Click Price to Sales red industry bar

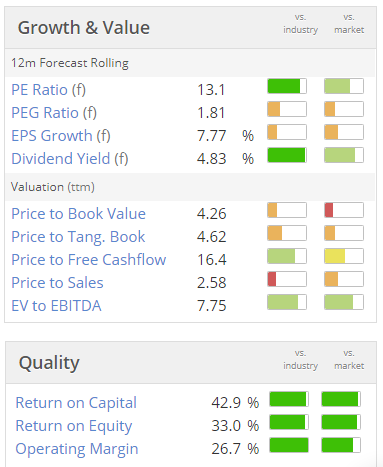coord(287,279)
